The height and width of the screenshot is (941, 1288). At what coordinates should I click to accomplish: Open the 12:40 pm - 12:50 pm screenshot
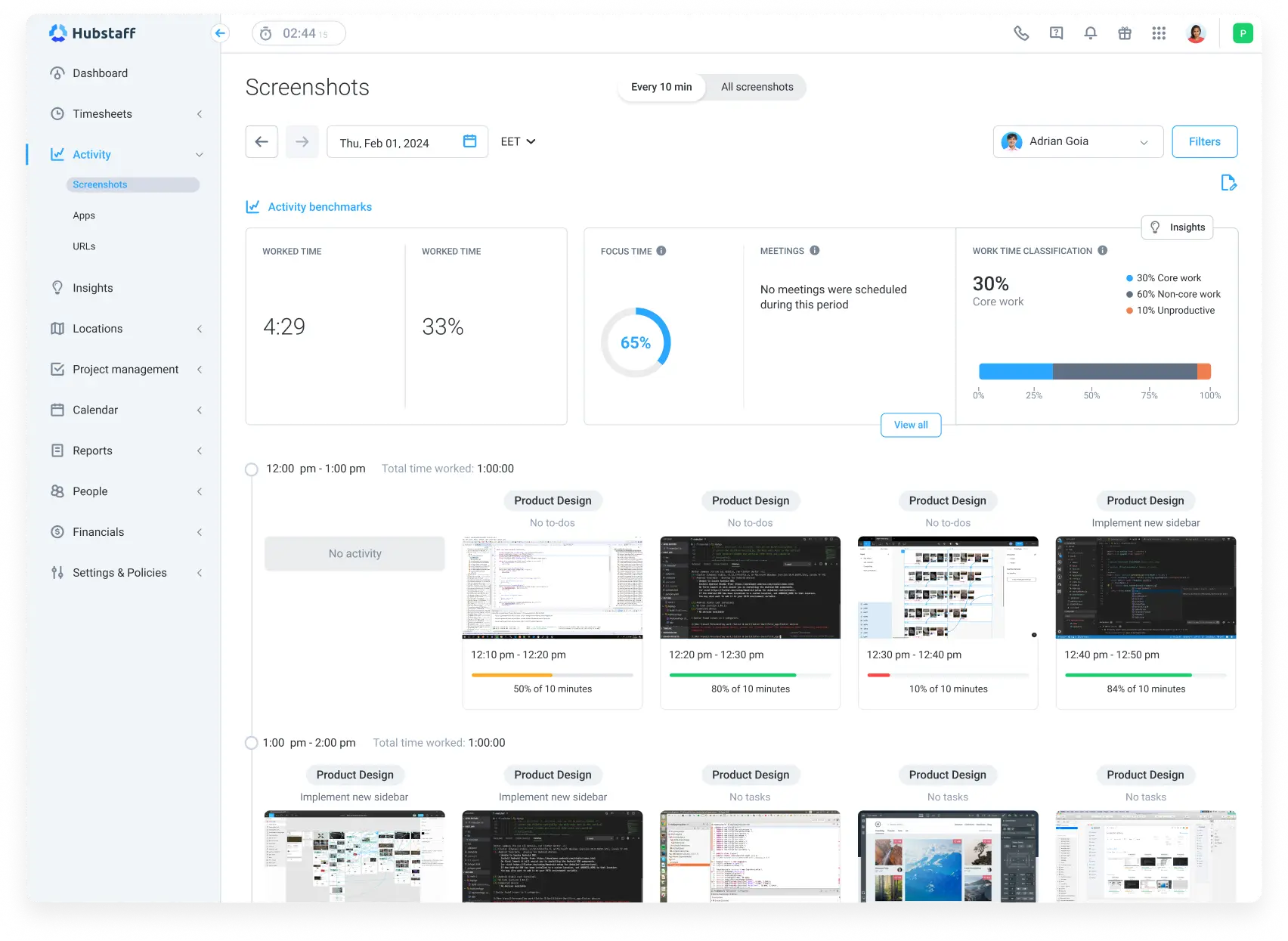1146,587
